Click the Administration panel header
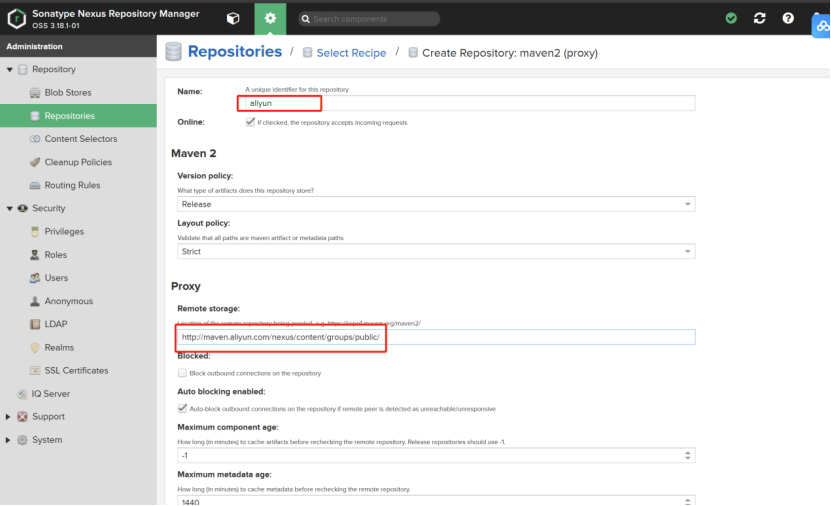The image size is (831, 506). coord(78,47)
